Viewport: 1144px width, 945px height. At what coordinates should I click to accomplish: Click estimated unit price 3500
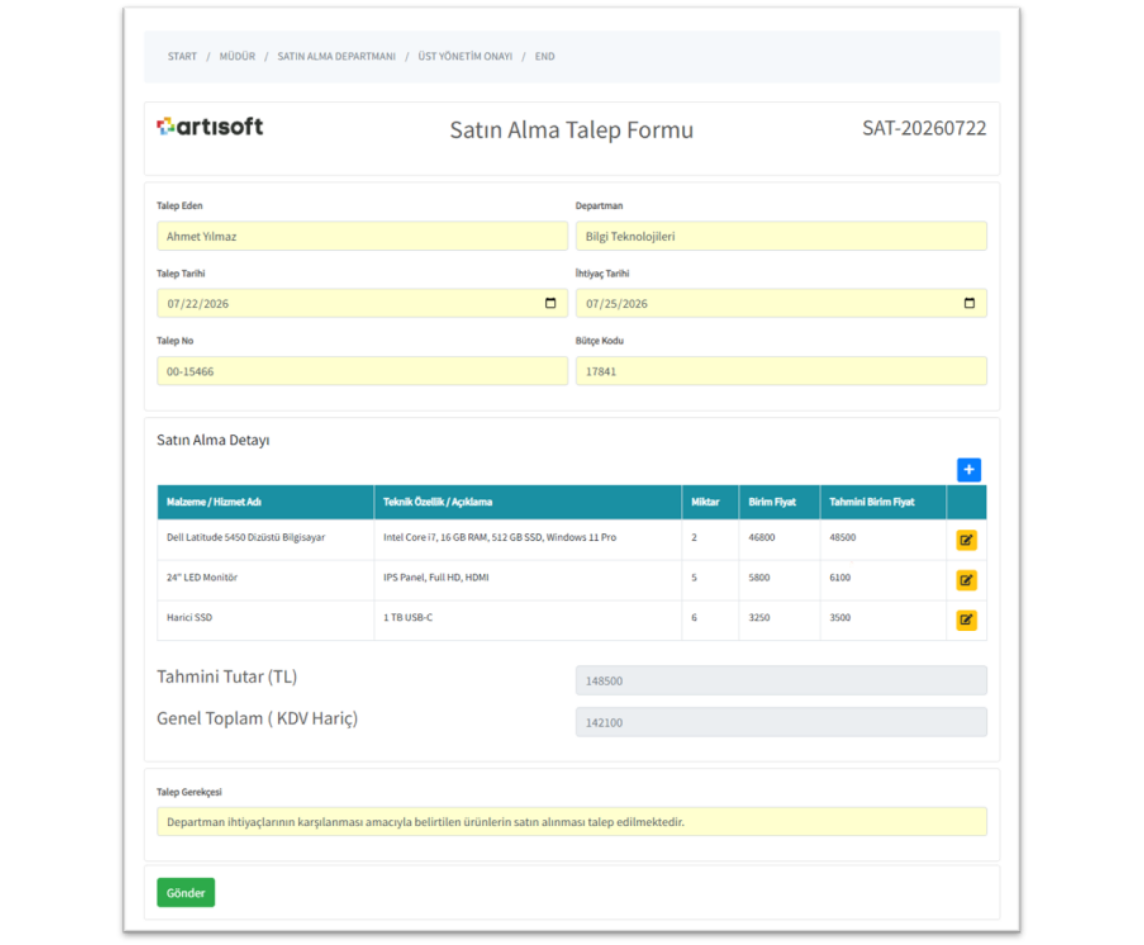coord(840,617)
